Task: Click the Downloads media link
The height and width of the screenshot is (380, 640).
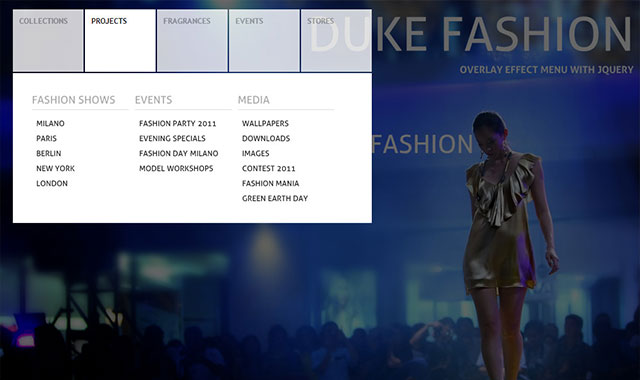Action: (x=266, y=138)
